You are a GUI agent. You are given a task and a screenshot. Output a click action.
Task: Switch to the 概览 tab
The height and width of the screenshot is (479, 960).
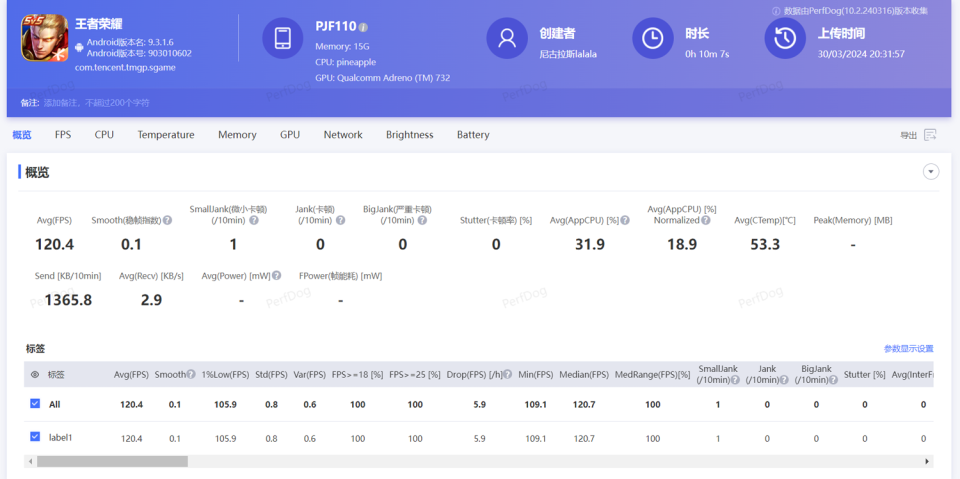coord(21,135)
